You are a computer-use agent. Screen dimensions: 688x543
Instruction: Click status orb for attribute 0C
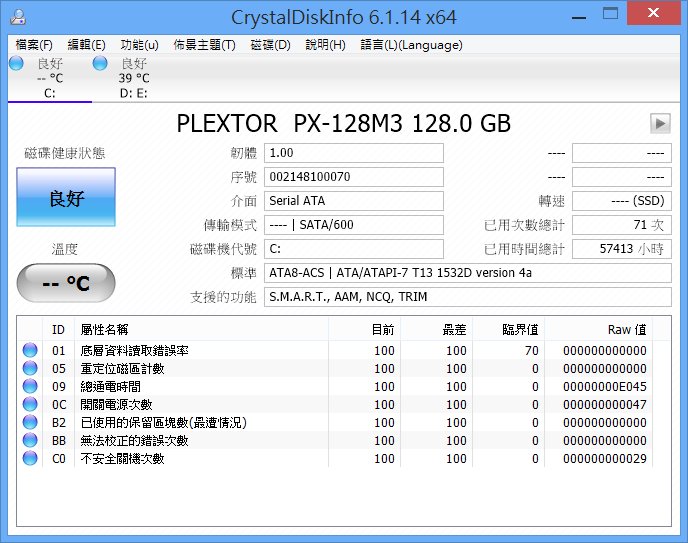click(30, 404)
